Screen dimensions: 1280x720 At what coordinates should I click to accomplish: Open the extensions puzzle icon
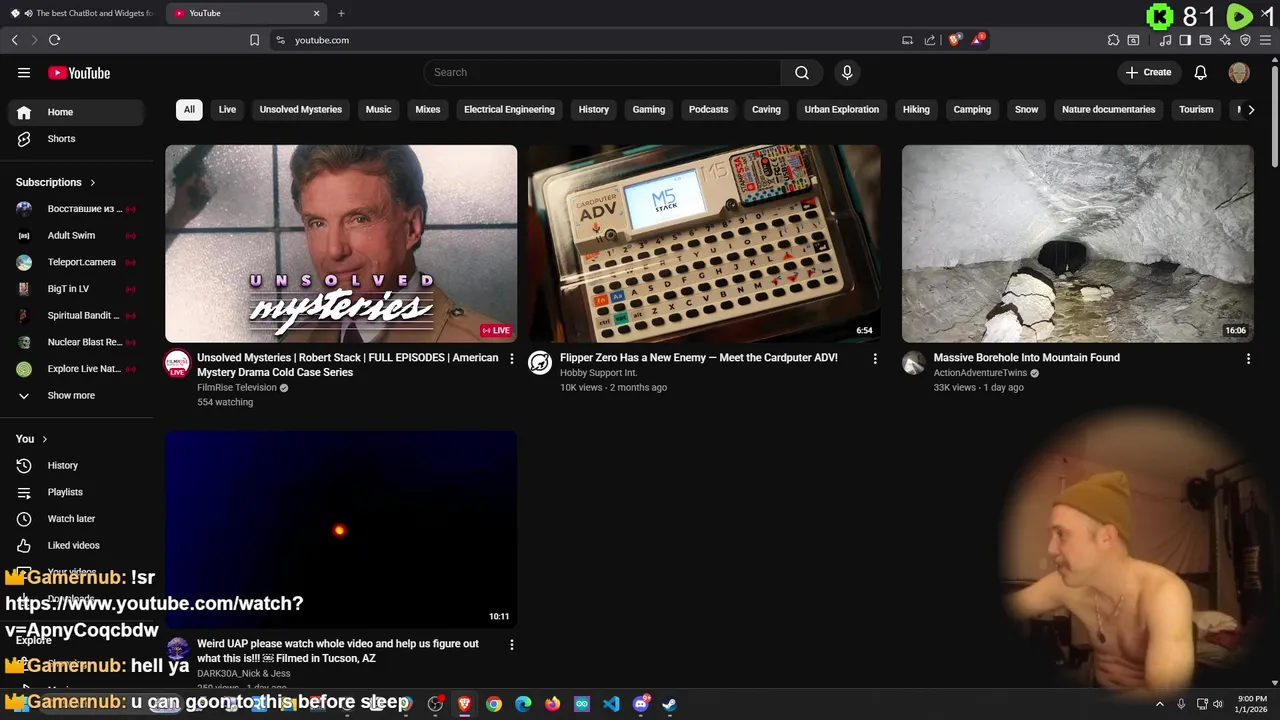click(x=1113, y=40)
